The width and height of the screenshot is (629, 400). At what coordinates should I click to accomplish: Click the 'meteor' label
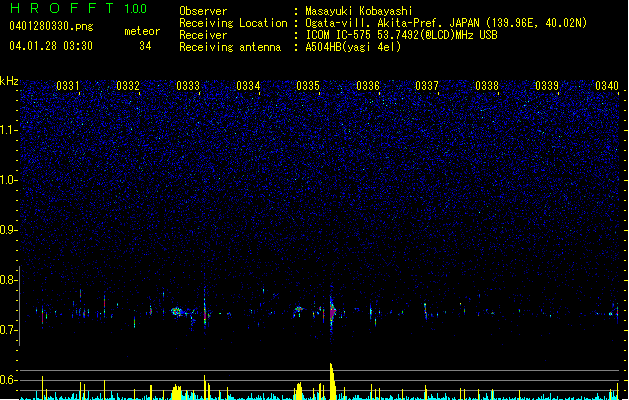[142, 31]
